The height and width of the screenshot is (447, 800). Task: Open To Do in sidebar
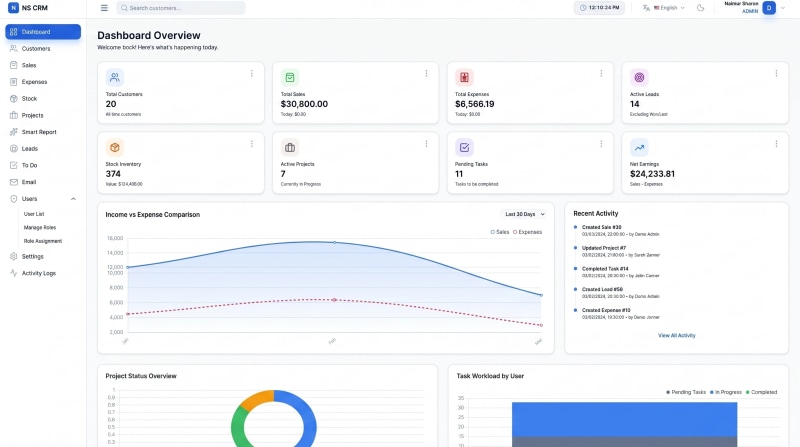pos(43,165)
